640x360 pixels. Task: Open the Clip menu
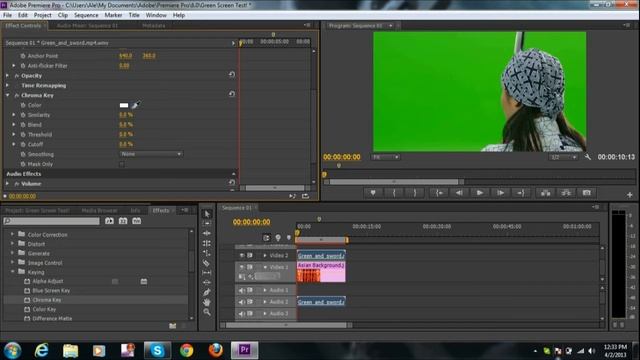pyautogui.click(x=63, y=15)
